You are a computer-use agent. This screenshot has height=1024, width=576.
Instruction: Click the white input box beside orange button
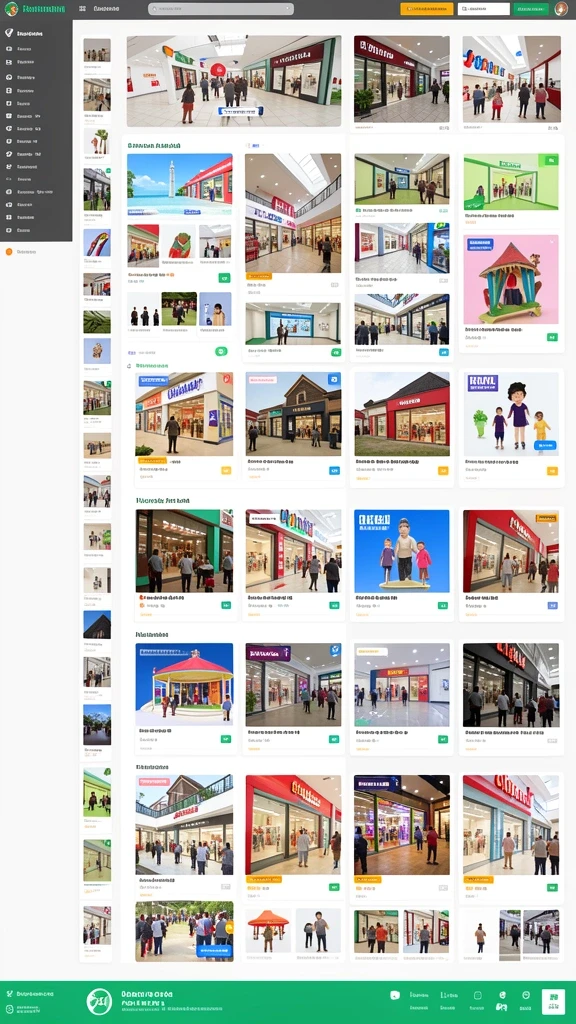click(x=484, y=9)
